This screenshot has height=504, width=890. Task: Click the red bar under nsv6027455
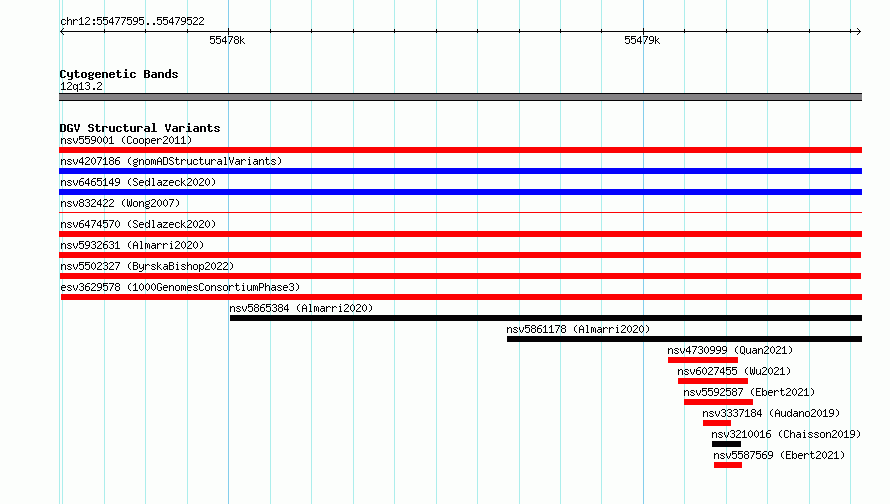[x=713, y=381]
